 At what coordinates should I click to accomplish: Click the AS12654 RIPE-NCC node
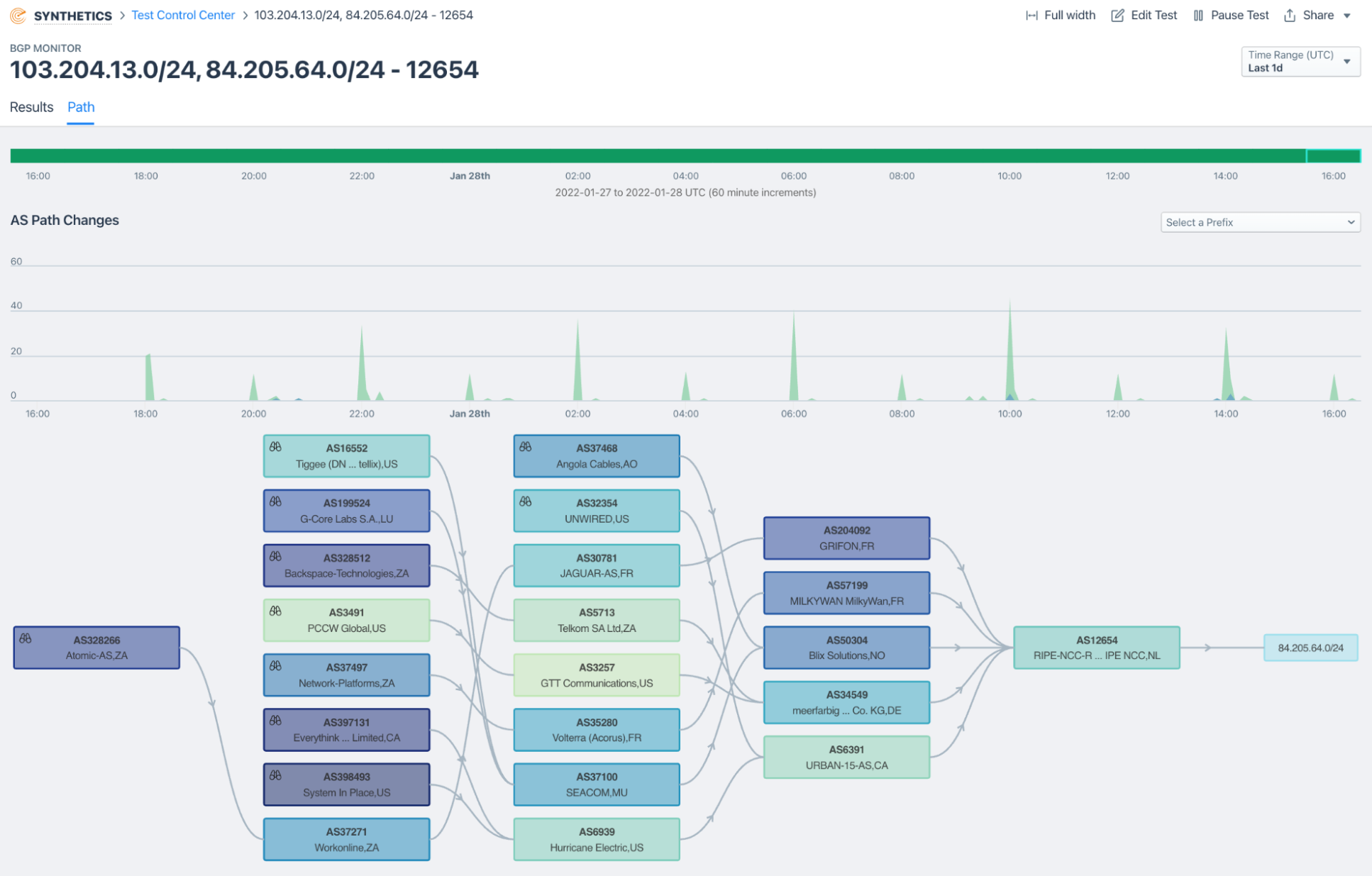(x=1096, y=647)
